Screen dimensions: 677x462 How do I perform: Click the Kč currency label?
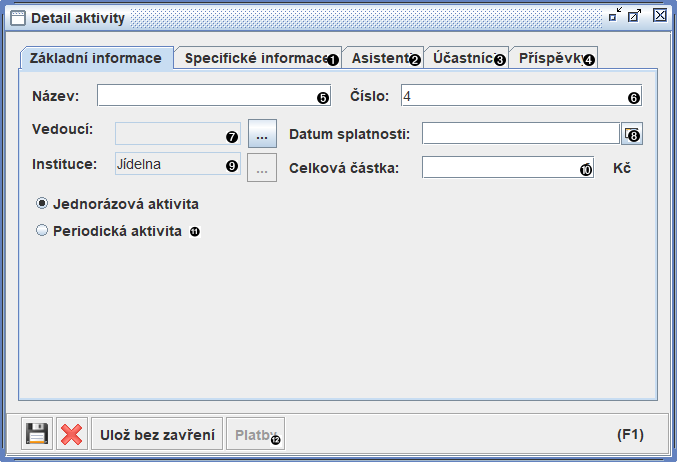click(x=622, y=168)
